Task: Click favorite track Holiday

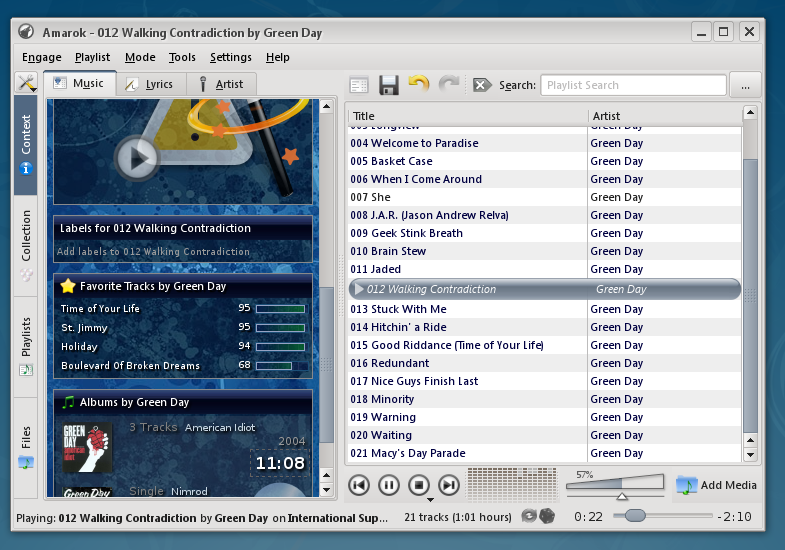Action: coord(79,346)
